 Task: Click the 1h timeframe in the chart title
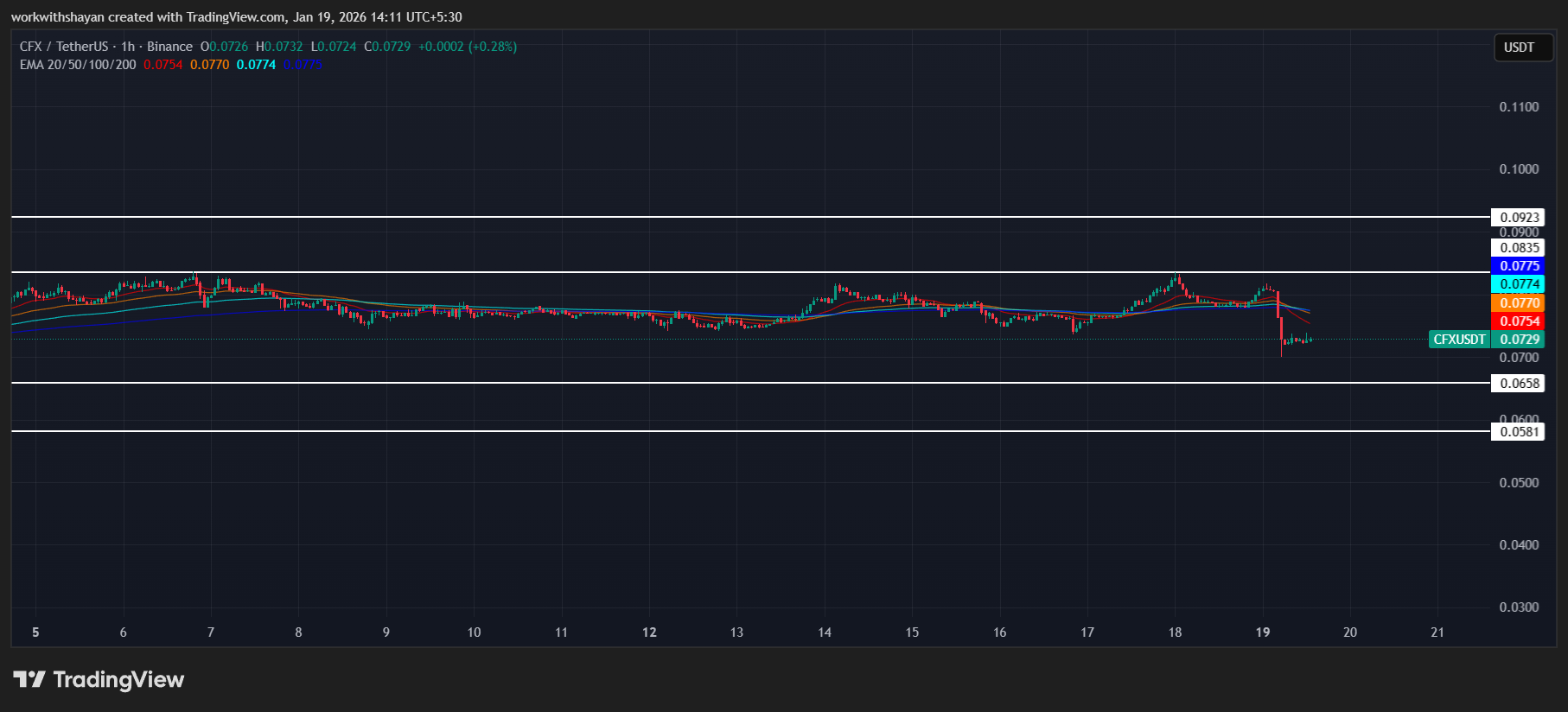pyautogui.click(x=128, y=47)
